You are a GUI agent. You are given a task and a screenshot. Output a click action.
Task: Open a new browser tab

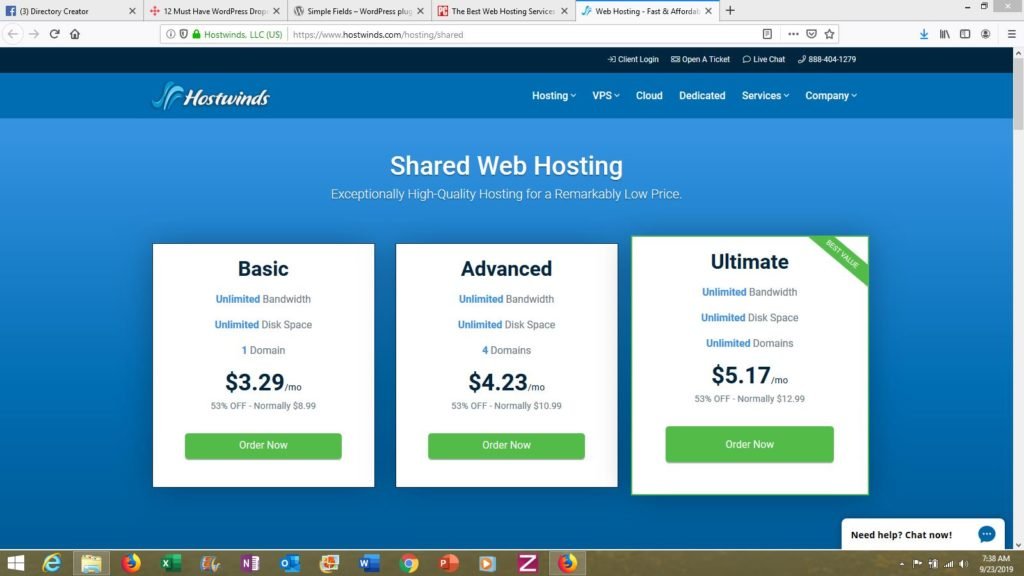point(730,10)
